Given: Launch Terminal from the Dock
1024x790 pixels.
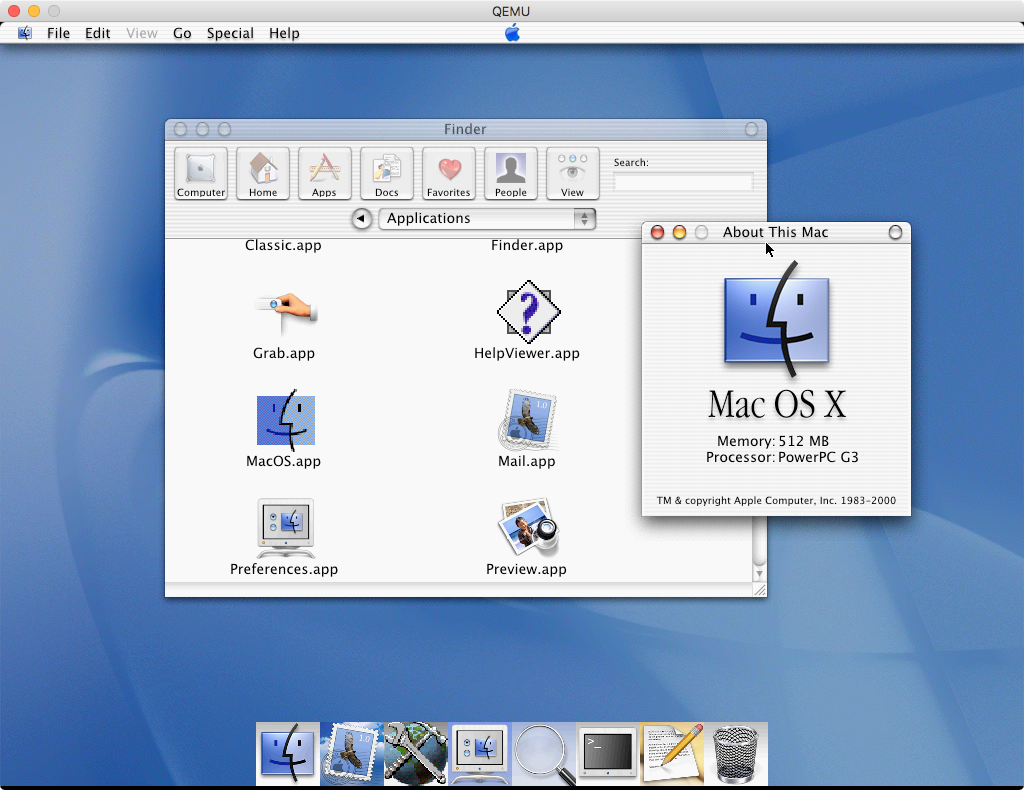Looking at the screenshot, I should click(608, 752).
